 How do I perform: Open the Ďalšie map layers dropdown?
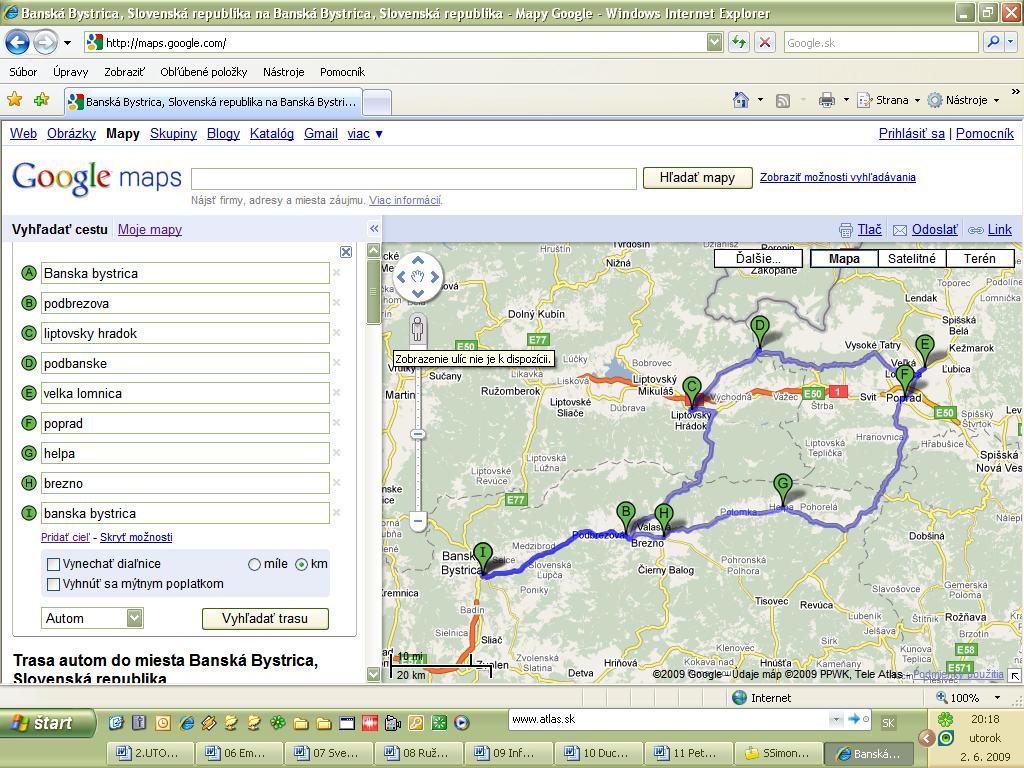(x=758, y=258)
